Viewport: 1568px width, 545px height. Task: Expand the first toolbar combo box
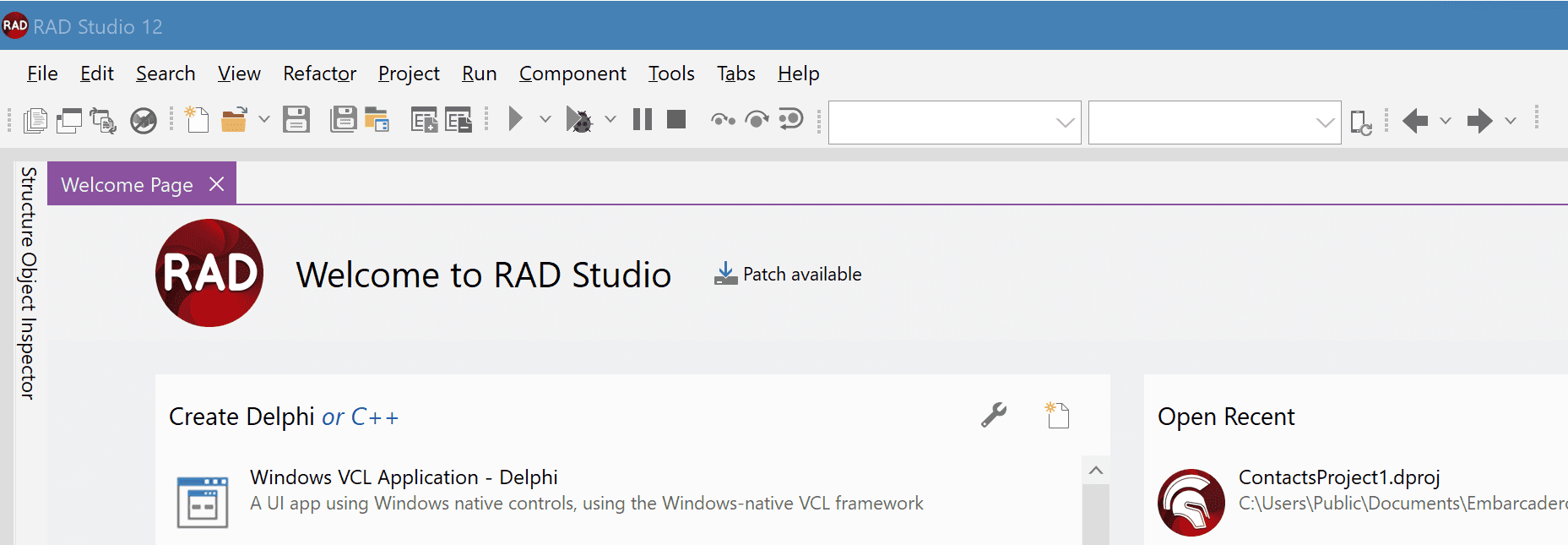coord(1066,123)
